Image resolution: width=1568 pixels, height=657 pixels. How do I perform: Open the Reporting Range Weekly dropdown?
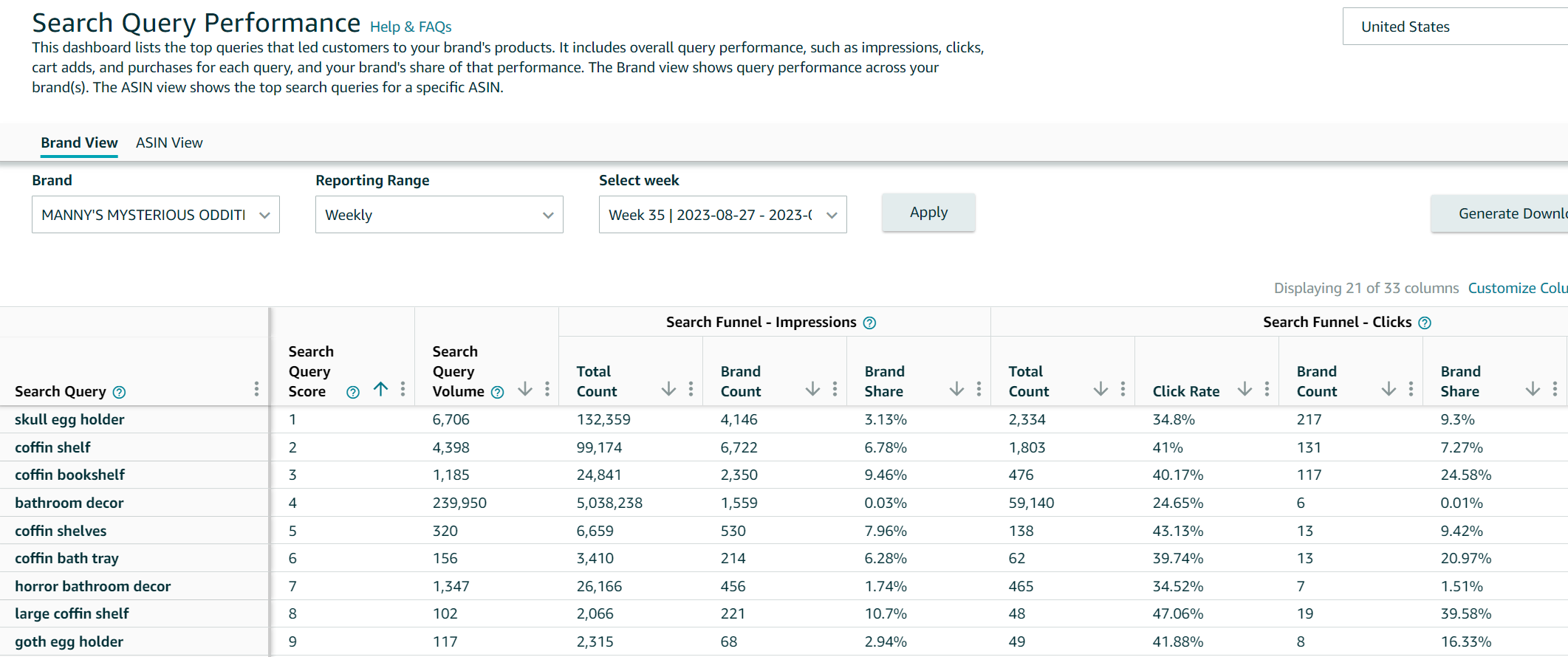439,215
